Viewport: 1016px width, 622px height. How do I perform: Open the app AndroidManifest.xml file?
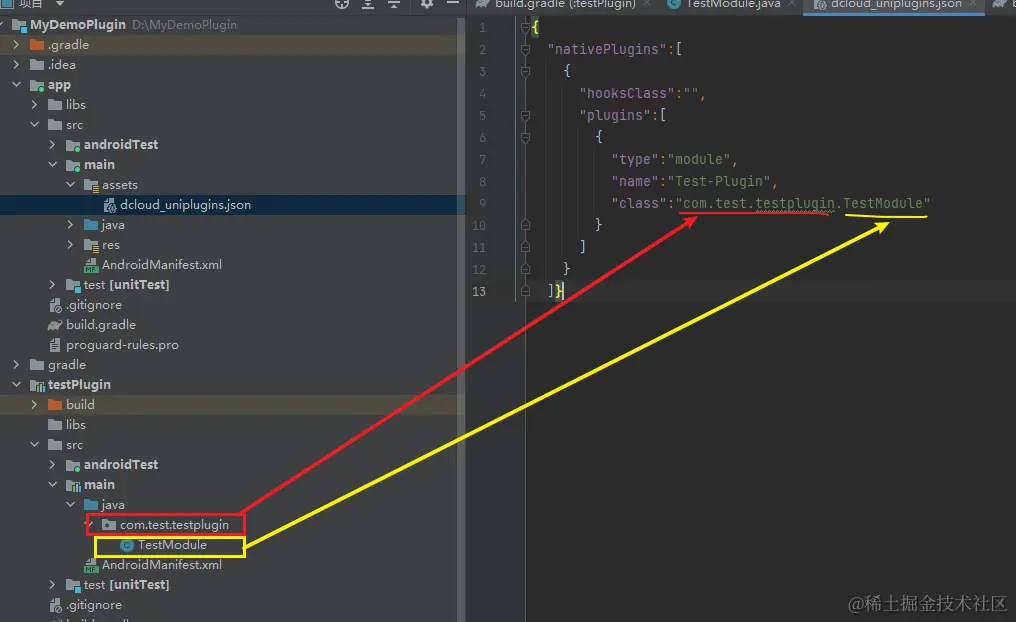pyautogui.click(x=161, y=264)
